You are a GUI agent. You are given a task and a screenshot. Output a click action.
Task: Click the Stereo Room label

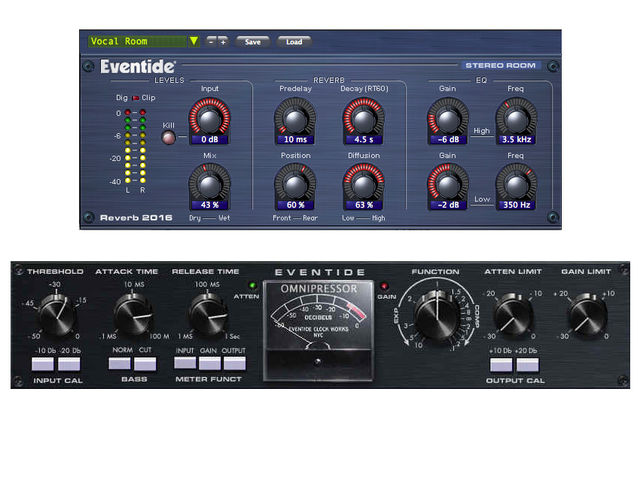pyautogui.click(x=500, y=65)
